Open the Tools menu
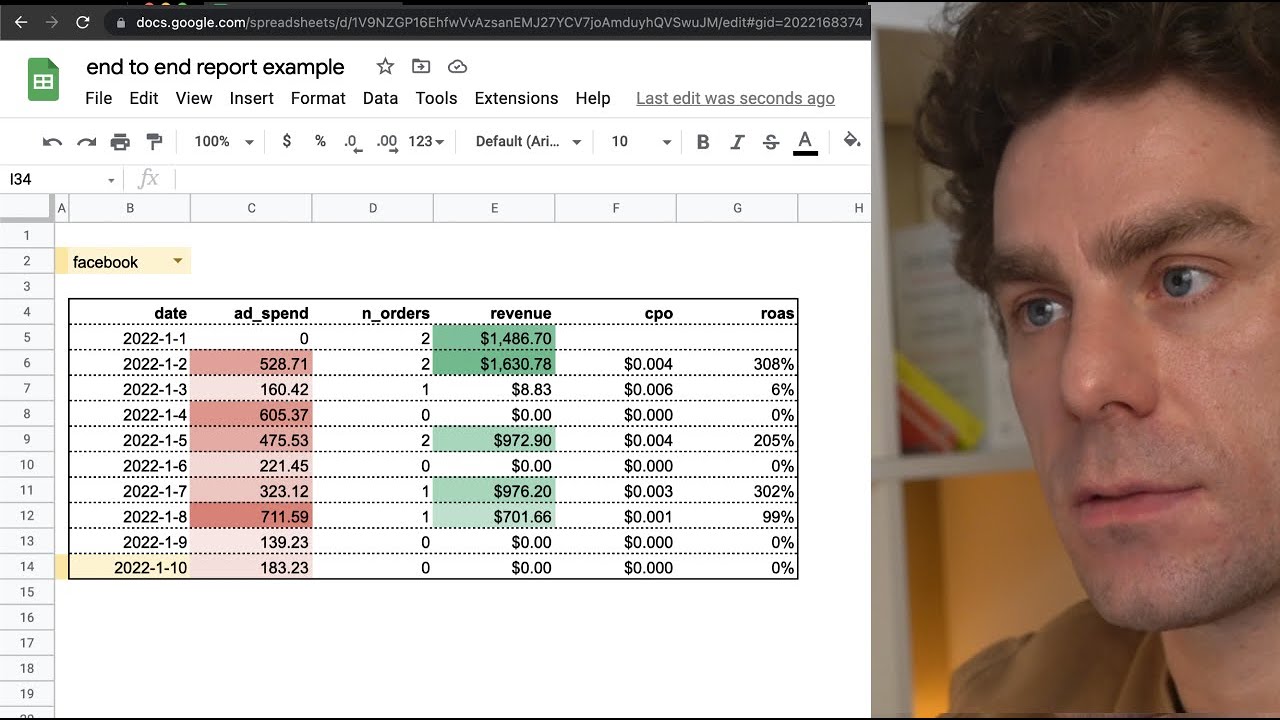 tap(436, 98)
